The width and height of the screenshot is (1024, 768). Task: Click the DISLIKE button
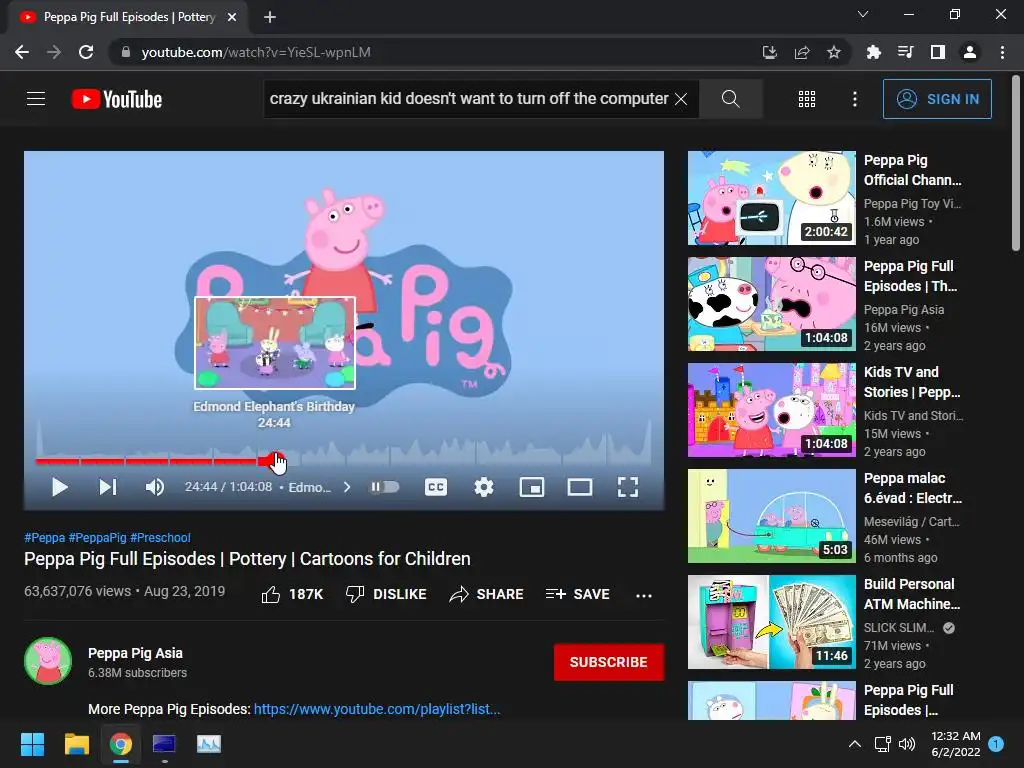pos(386,594)
